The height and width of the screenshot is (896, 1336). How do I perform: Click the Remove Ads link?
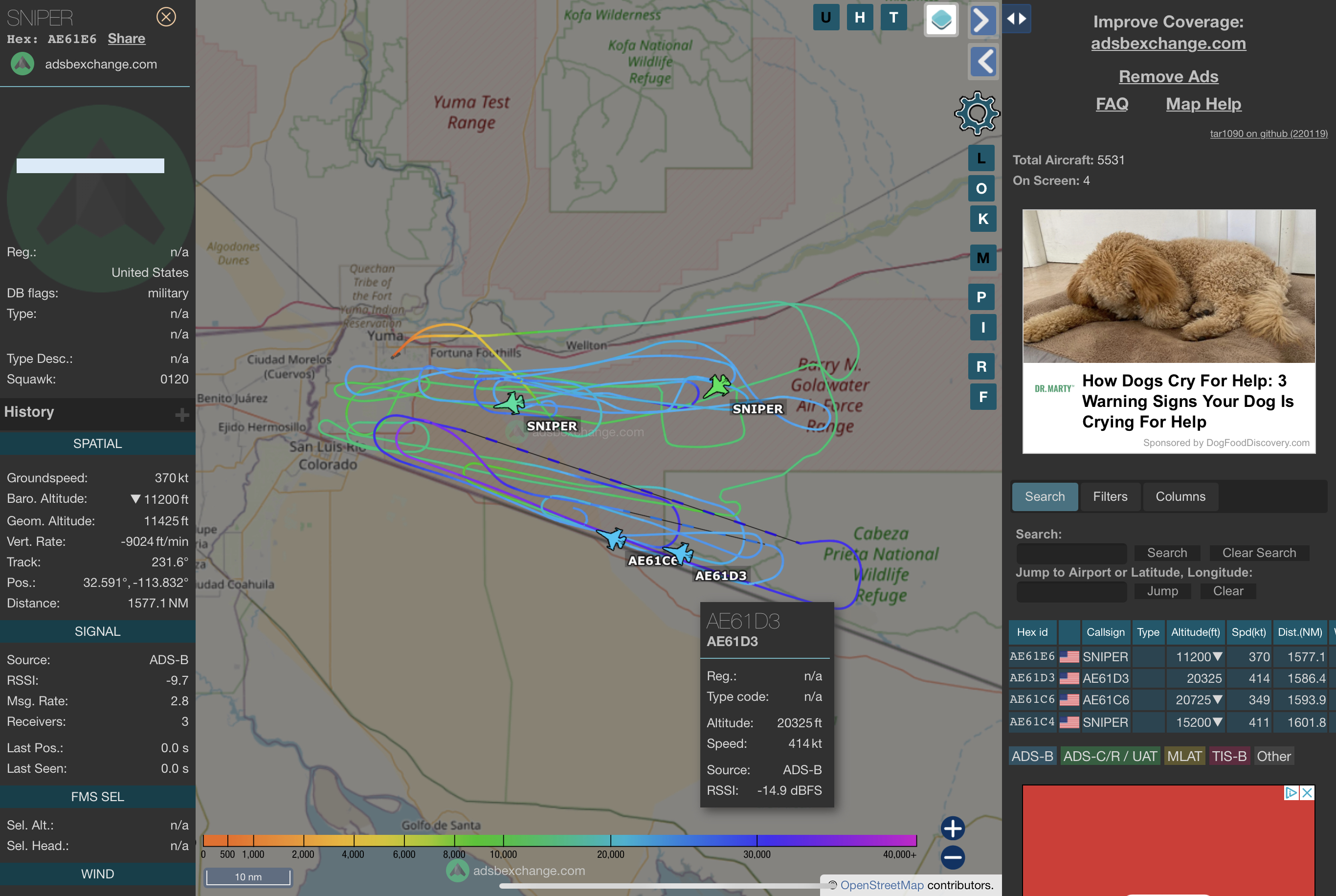click(1168, 77)
